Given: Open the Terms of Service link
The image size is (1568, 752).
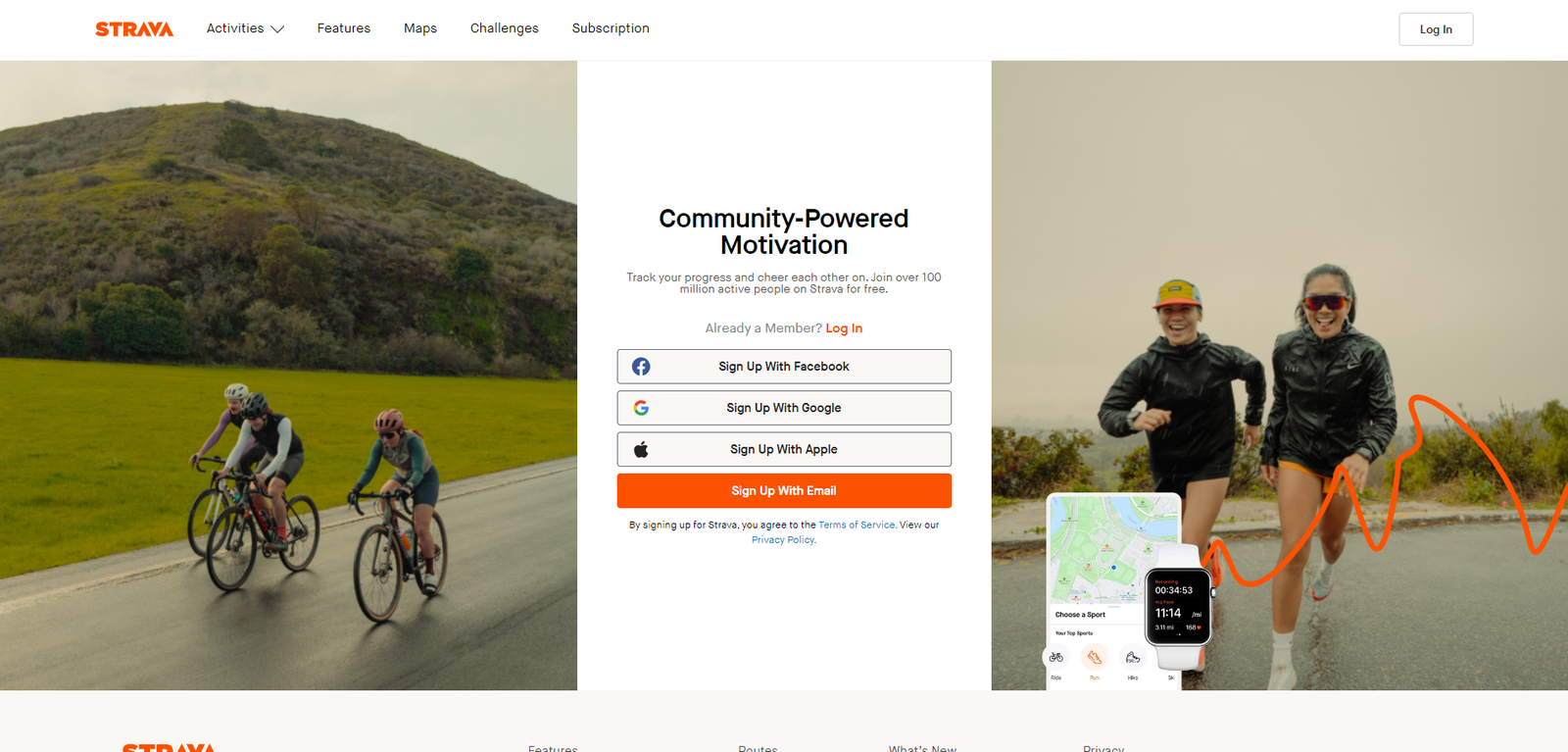Looking at the screenshot, I should [x=857, y=526].
